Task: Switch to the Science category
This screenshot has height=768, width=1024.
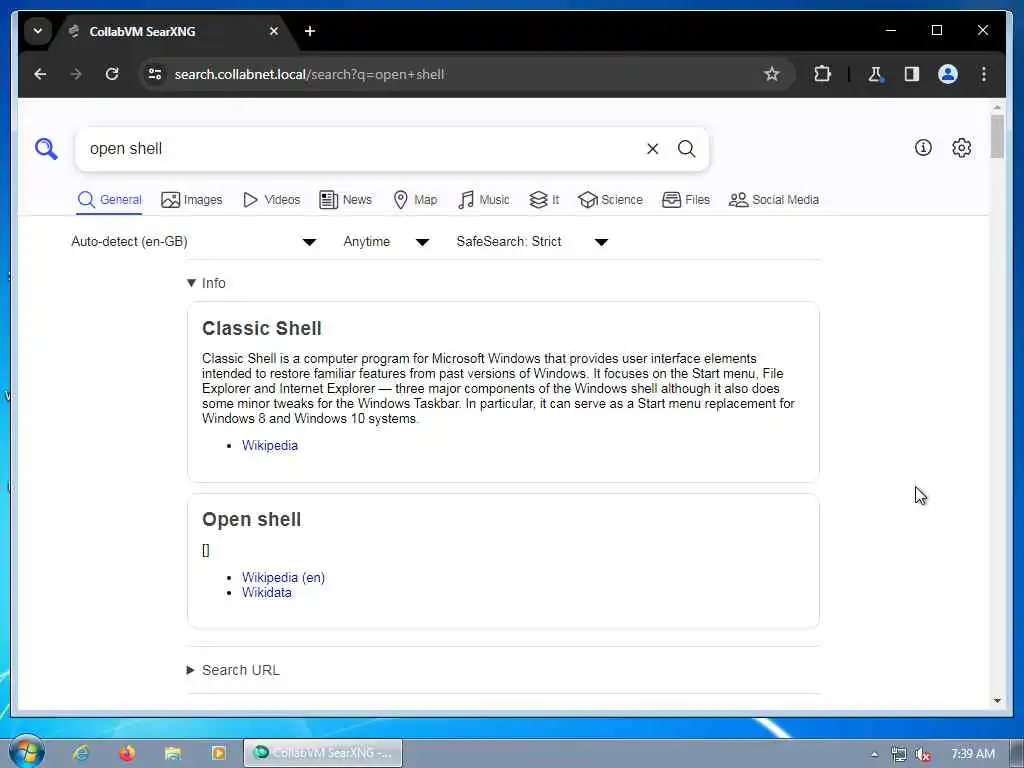Action: point(611,200)
